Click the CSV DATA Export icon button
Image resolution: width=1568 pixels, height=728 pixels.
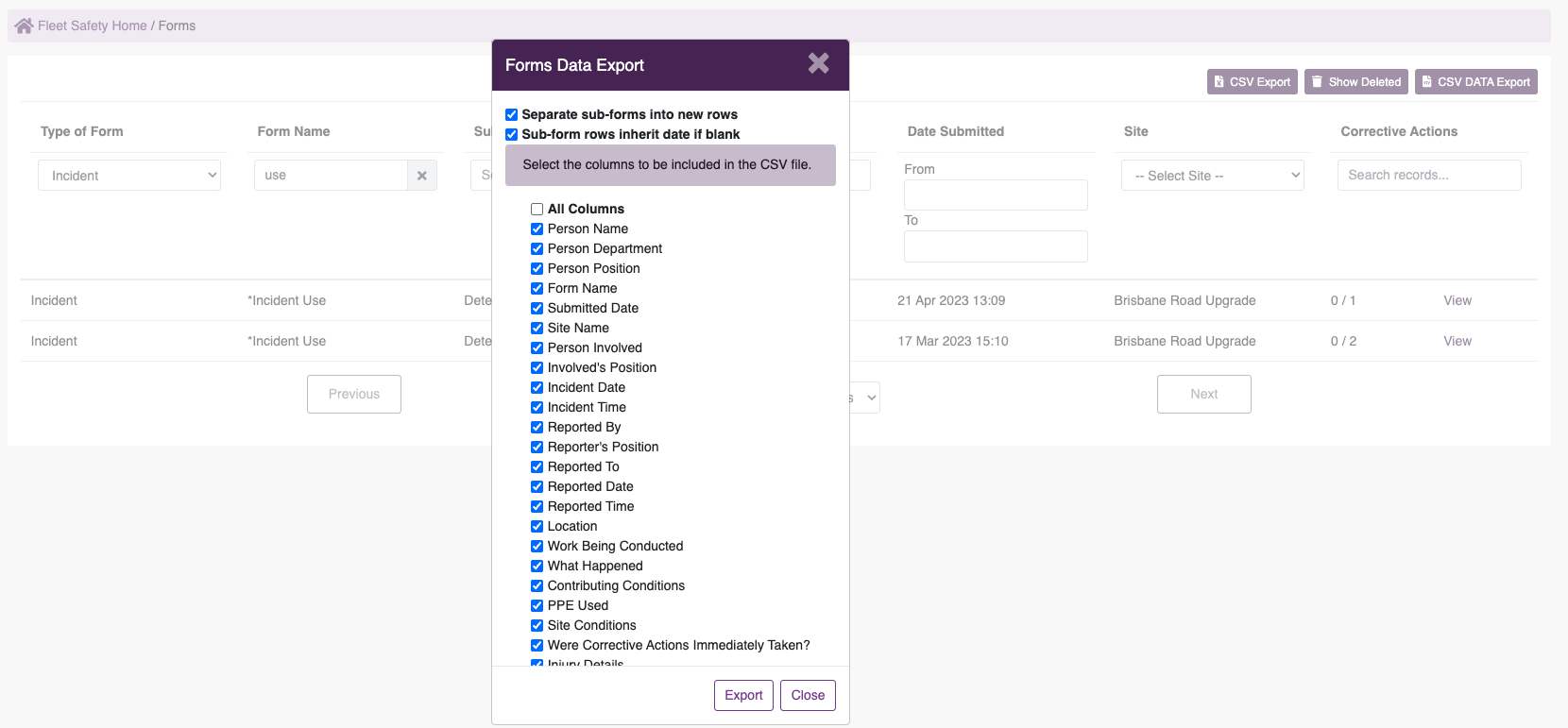click(1476, 82)
